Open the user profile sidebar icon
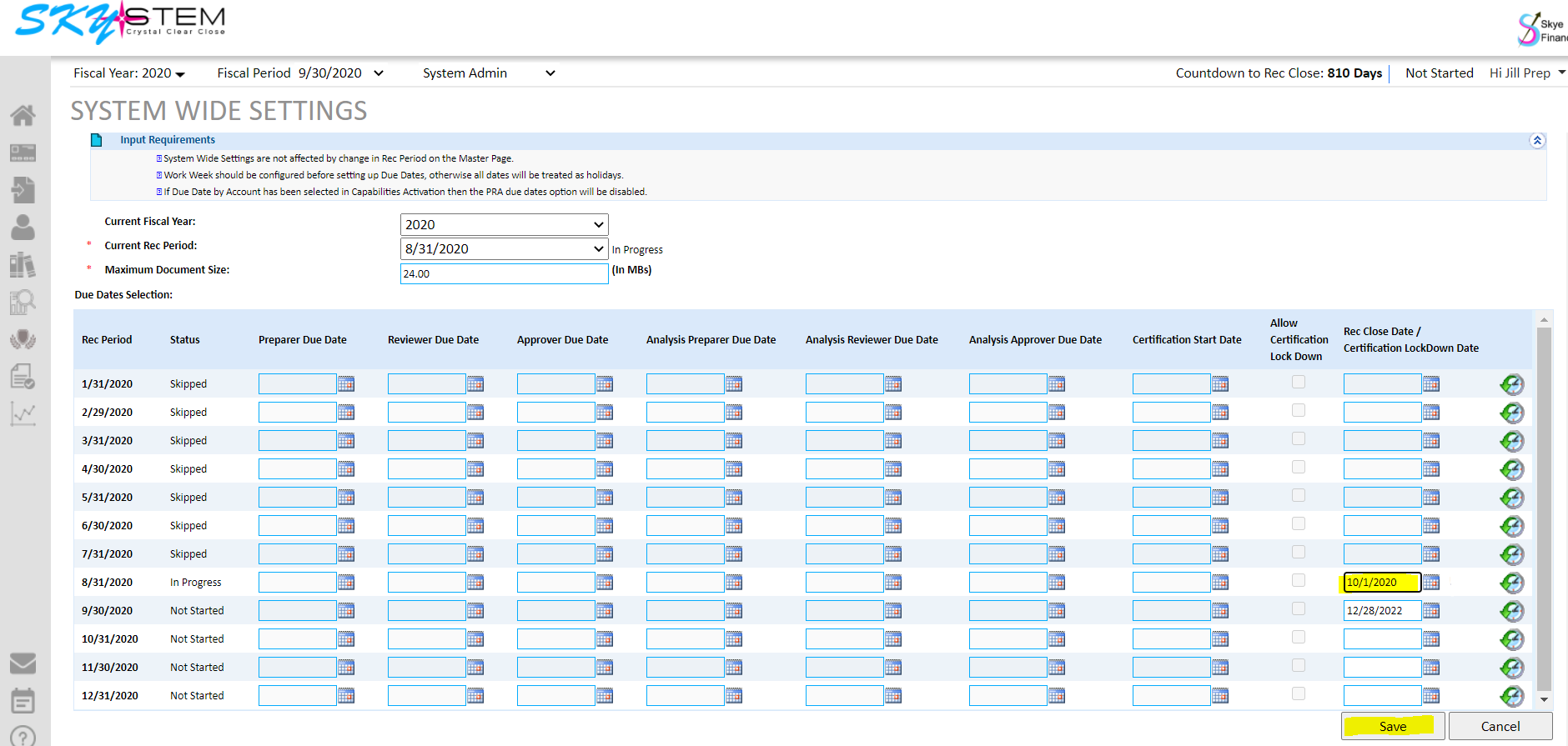 tap(23, 228)
